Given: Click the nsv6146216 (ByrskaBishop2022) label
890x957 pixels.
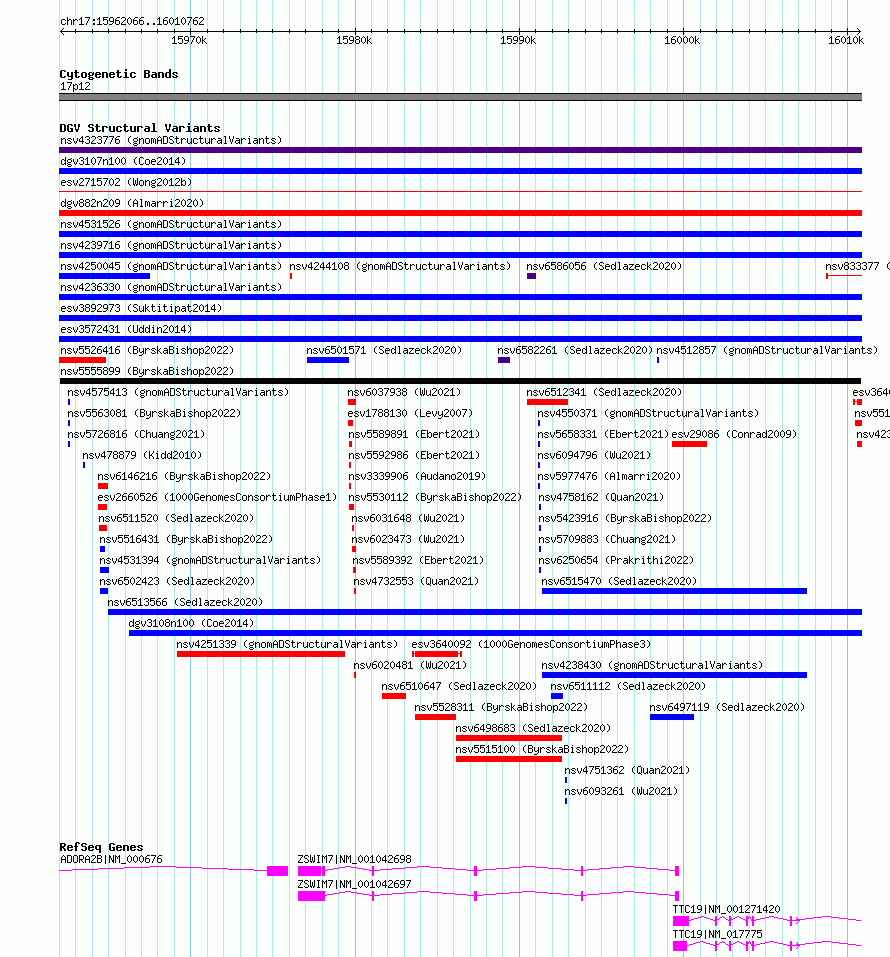Looking at the screenshot, I should pyautogui.click(x=184, y=477).
